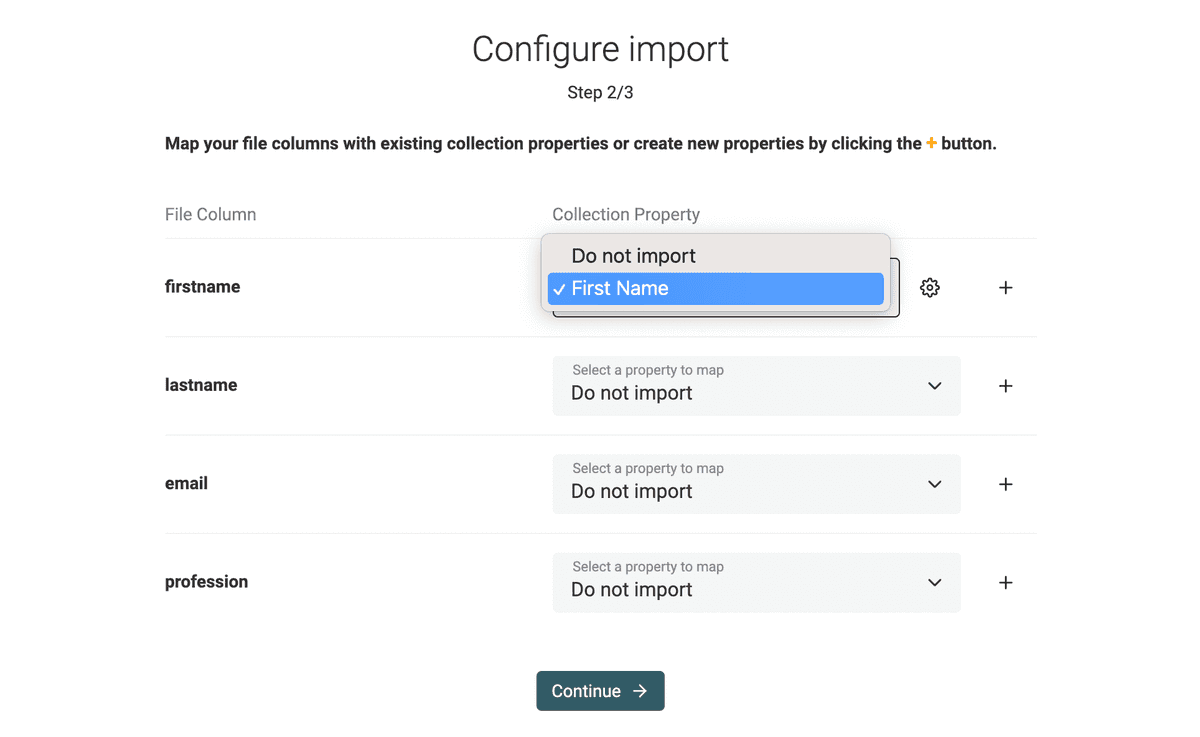The width and height of the screenshot is (1200, 737).
Task: Click chevron arrow in profession dropdown
Action: coord(935,583)
